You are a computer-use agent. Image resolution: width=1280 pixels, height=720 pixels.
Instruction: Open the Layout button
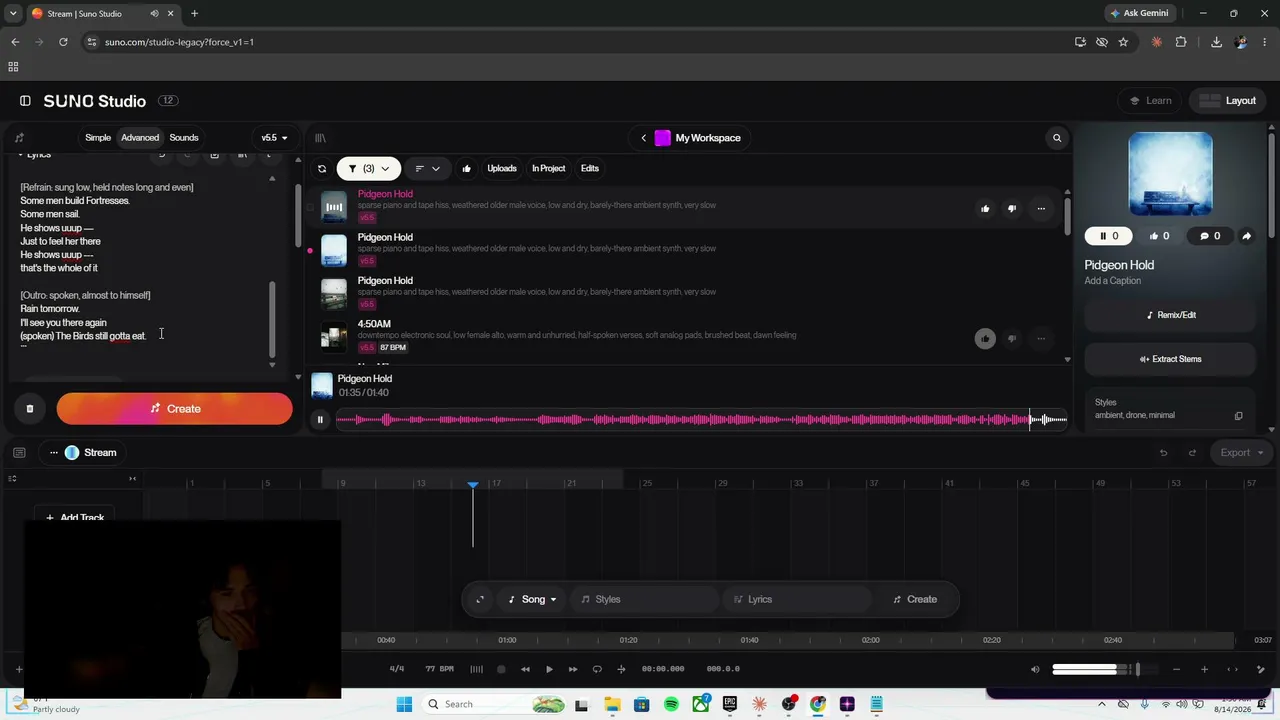1228,101
